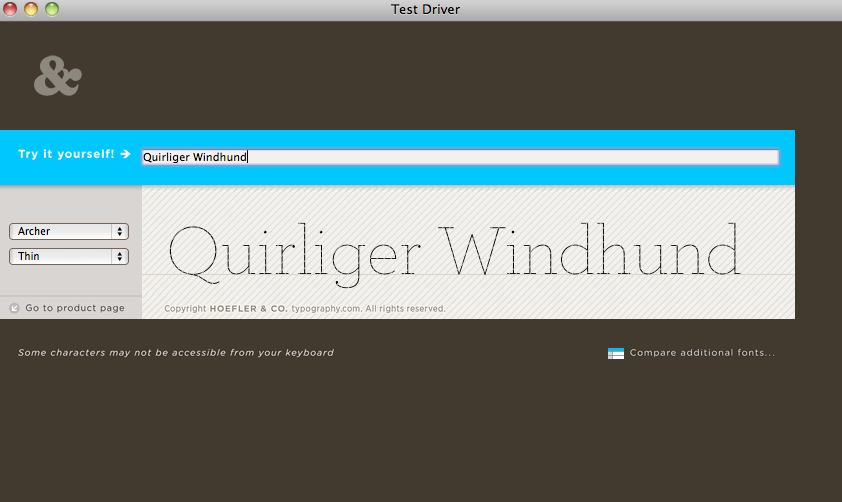Click the Go to product page link
The image size is (842, 502).
75,308
